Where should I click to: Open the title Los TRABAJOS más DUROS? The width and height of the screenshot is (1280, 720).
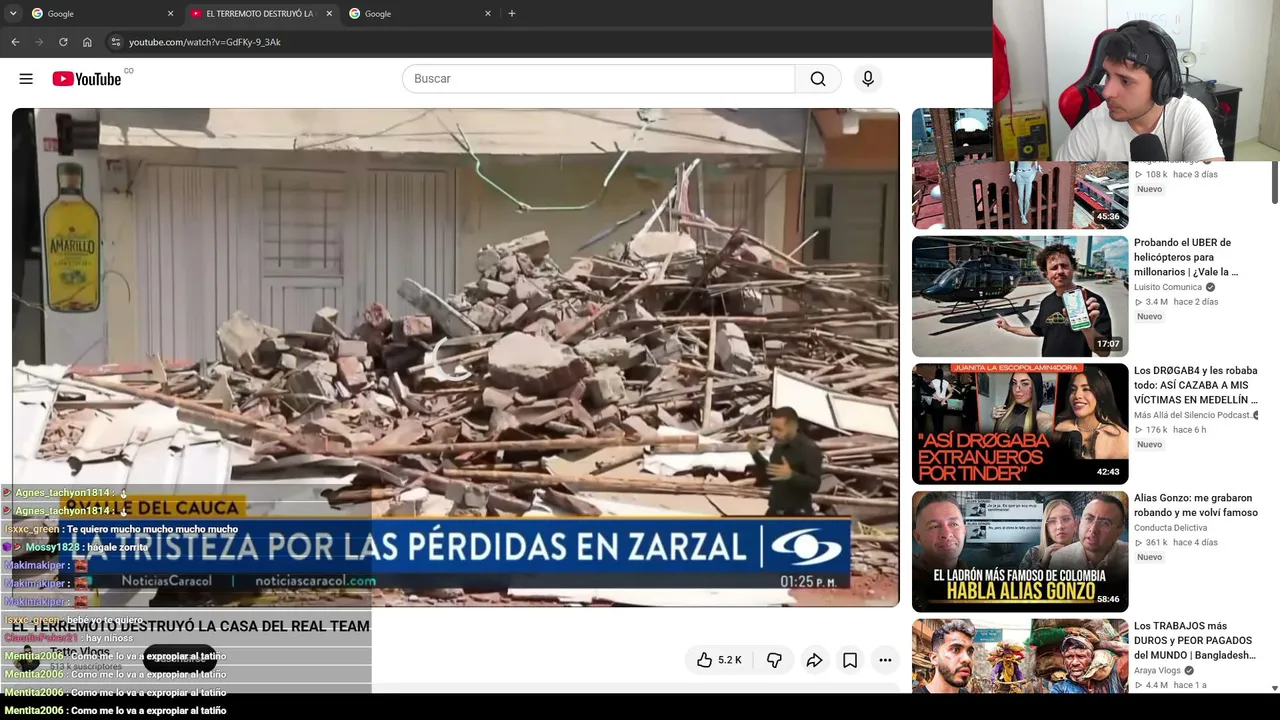(x=1194, y=640)
